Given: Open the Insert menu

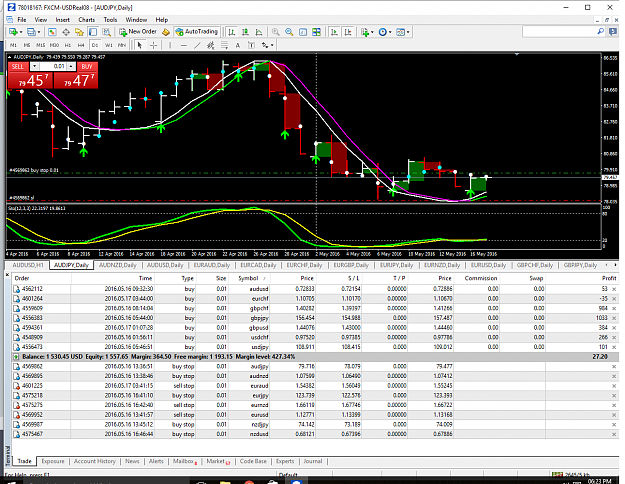Looking at the screenshot, I should click(x=63, y=20).
